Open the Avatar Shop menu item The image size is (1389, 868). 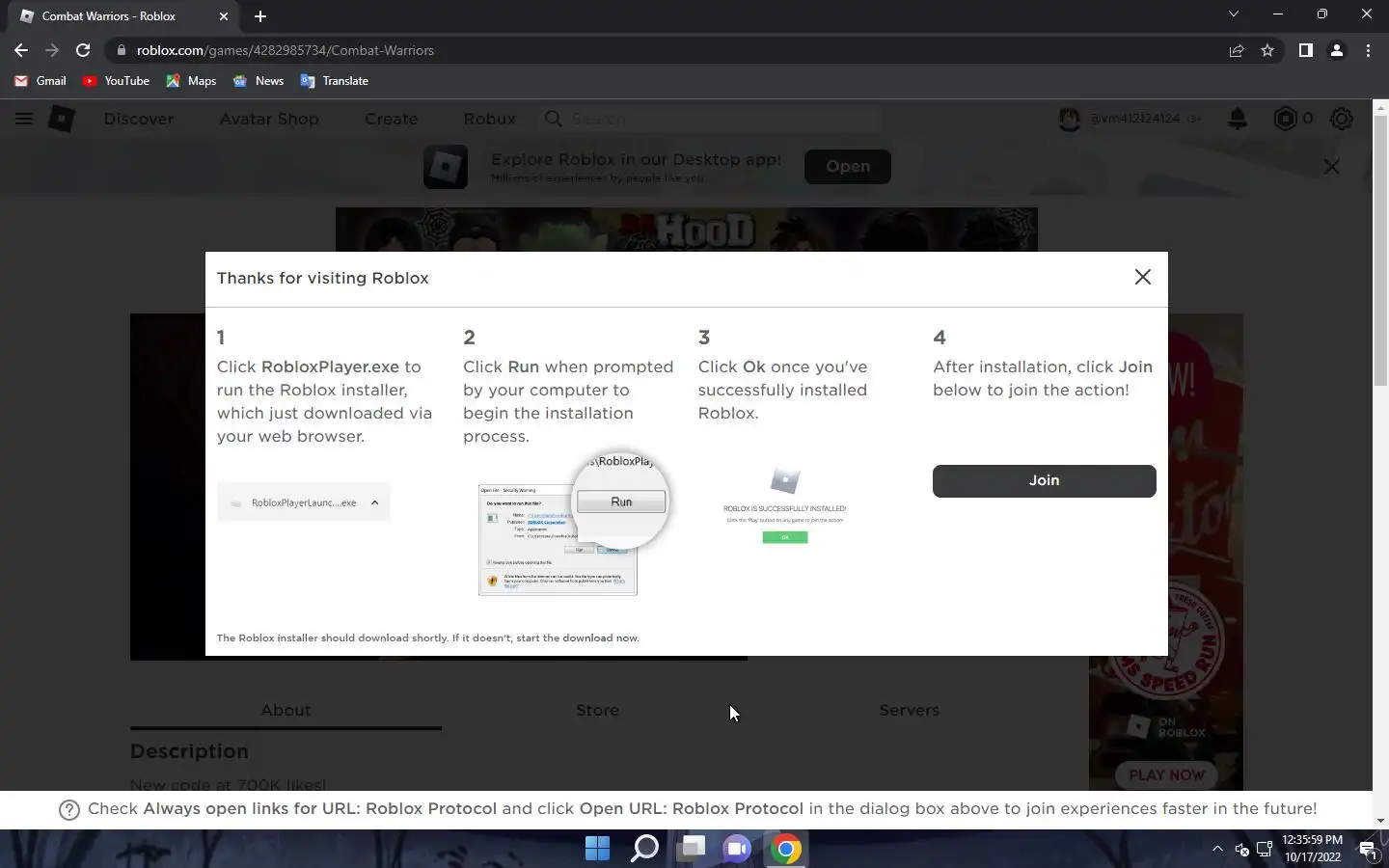coord(269,119)
